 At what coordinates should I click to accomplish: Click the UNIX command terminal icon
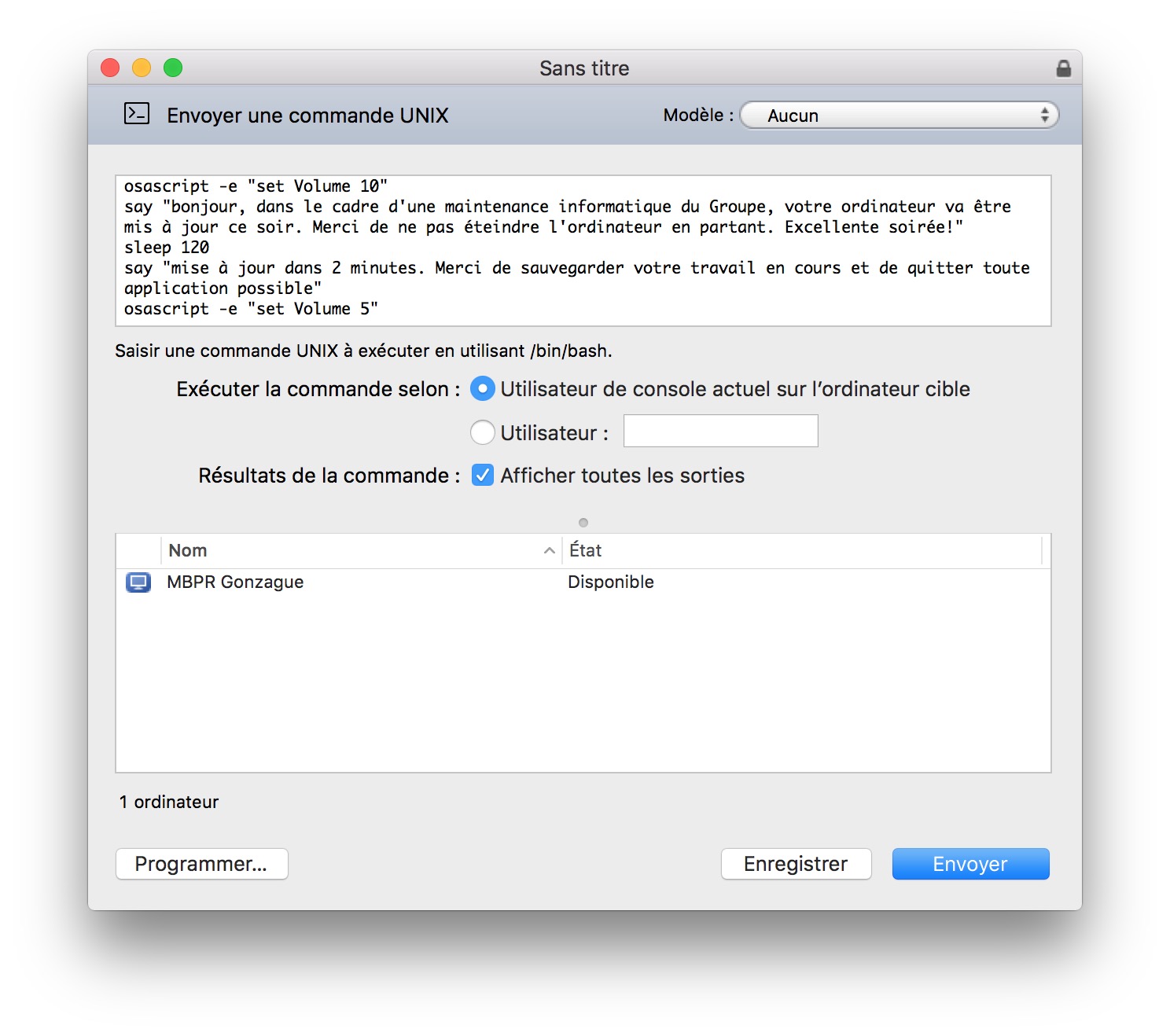click(137, 114)
